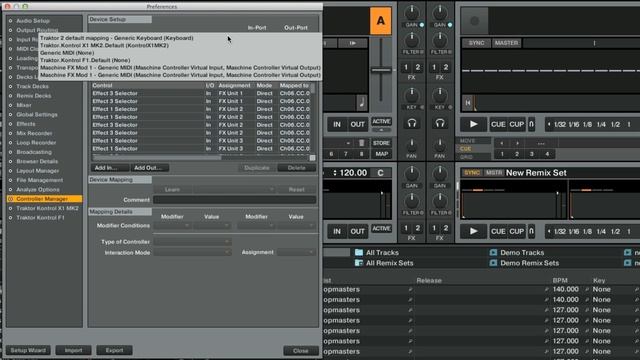Viewport: 640px width, 360px height.
Task: Switch to the GRID tab below MOVE
Action: (x=466, y=157)
